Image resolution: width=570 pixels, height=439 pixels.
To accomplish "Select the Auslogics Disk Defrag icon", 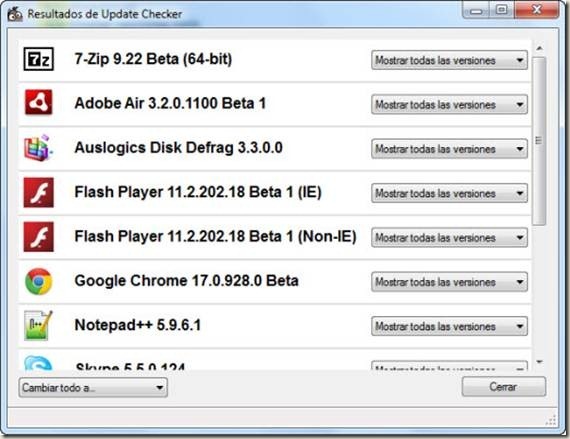I will 39,148.
